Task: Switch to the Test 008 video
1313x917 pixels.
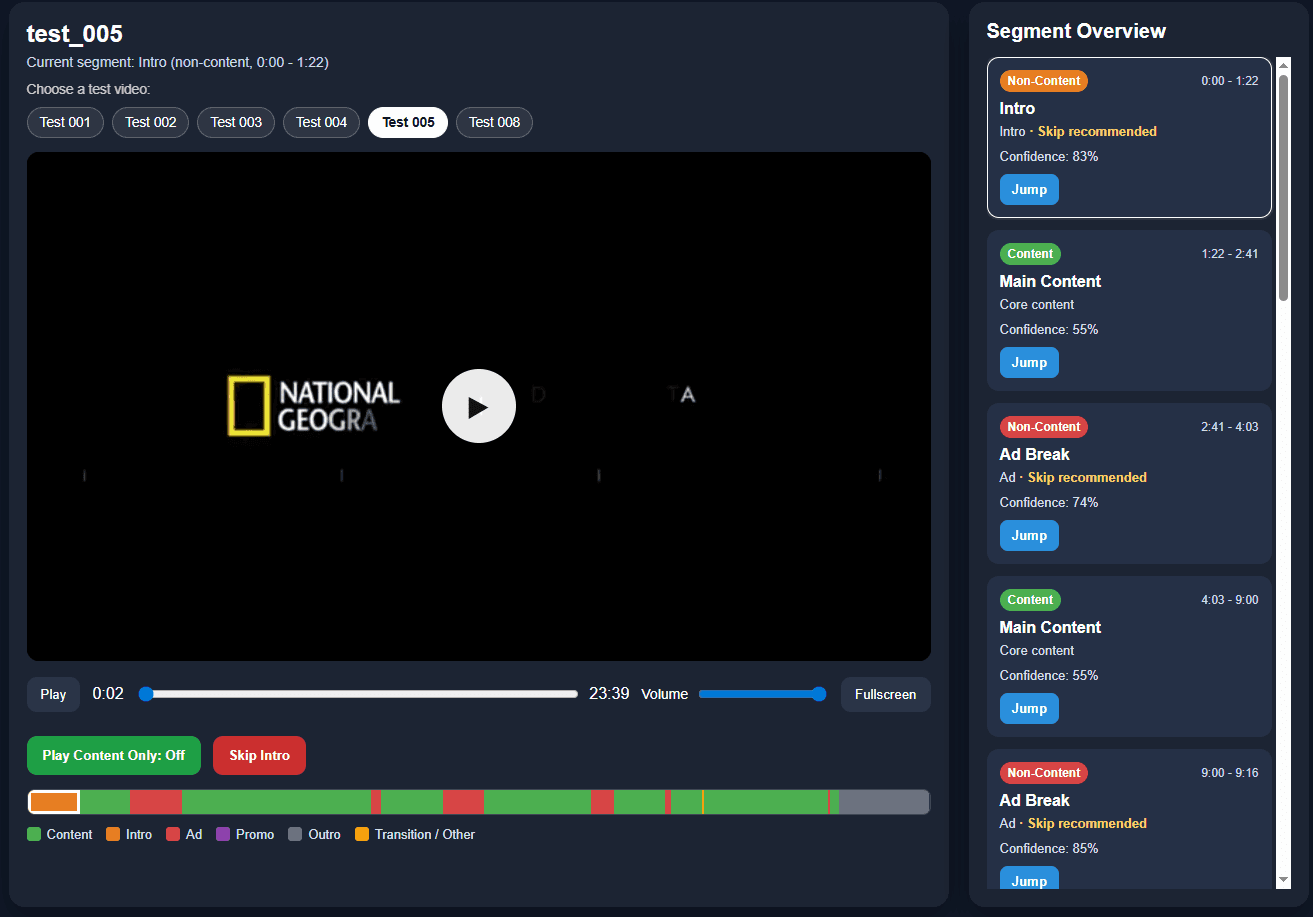Action: pos(494,122)
